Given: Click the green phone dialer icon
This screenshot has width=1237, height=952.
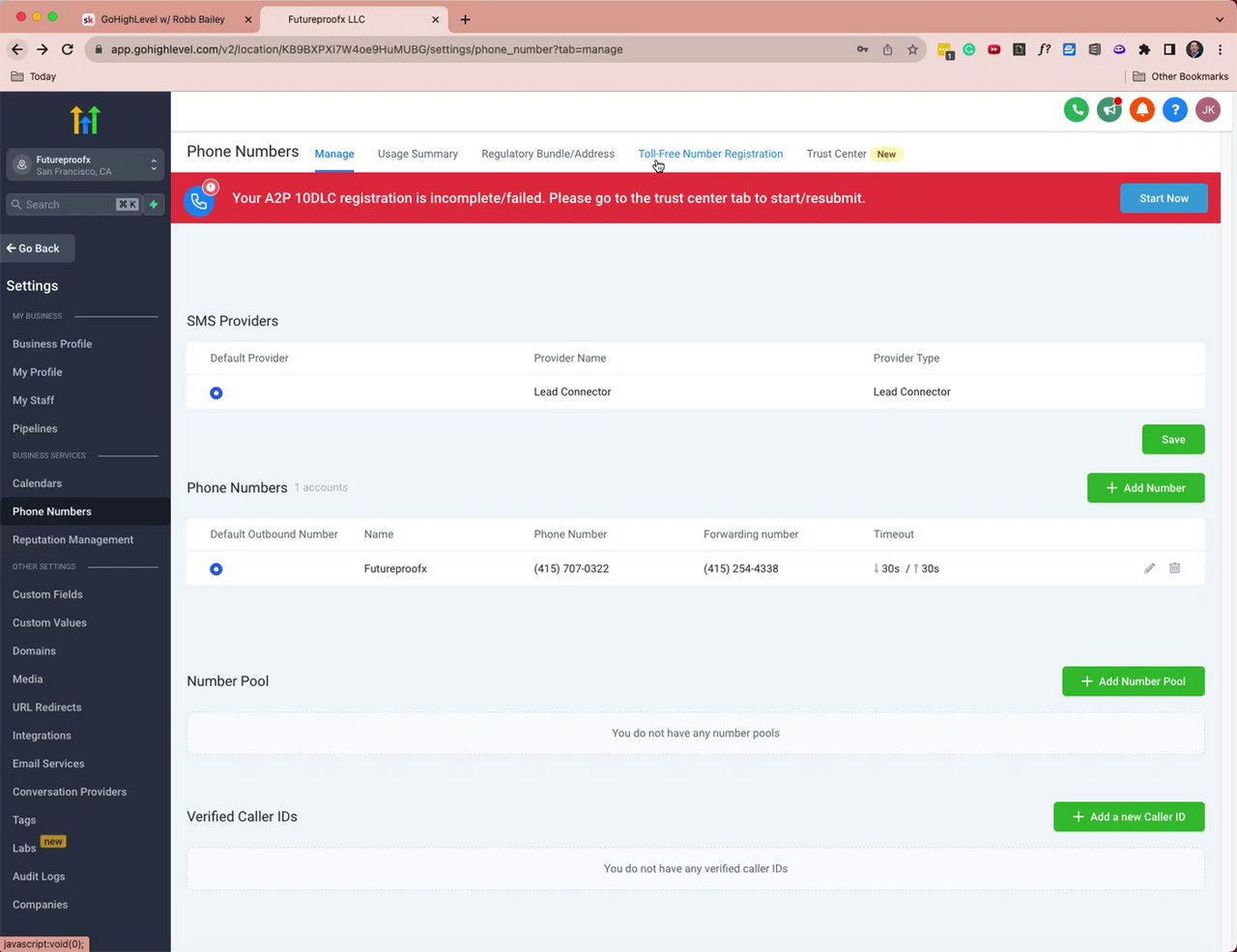Looking at the screenshot, I should point(1076,110).
